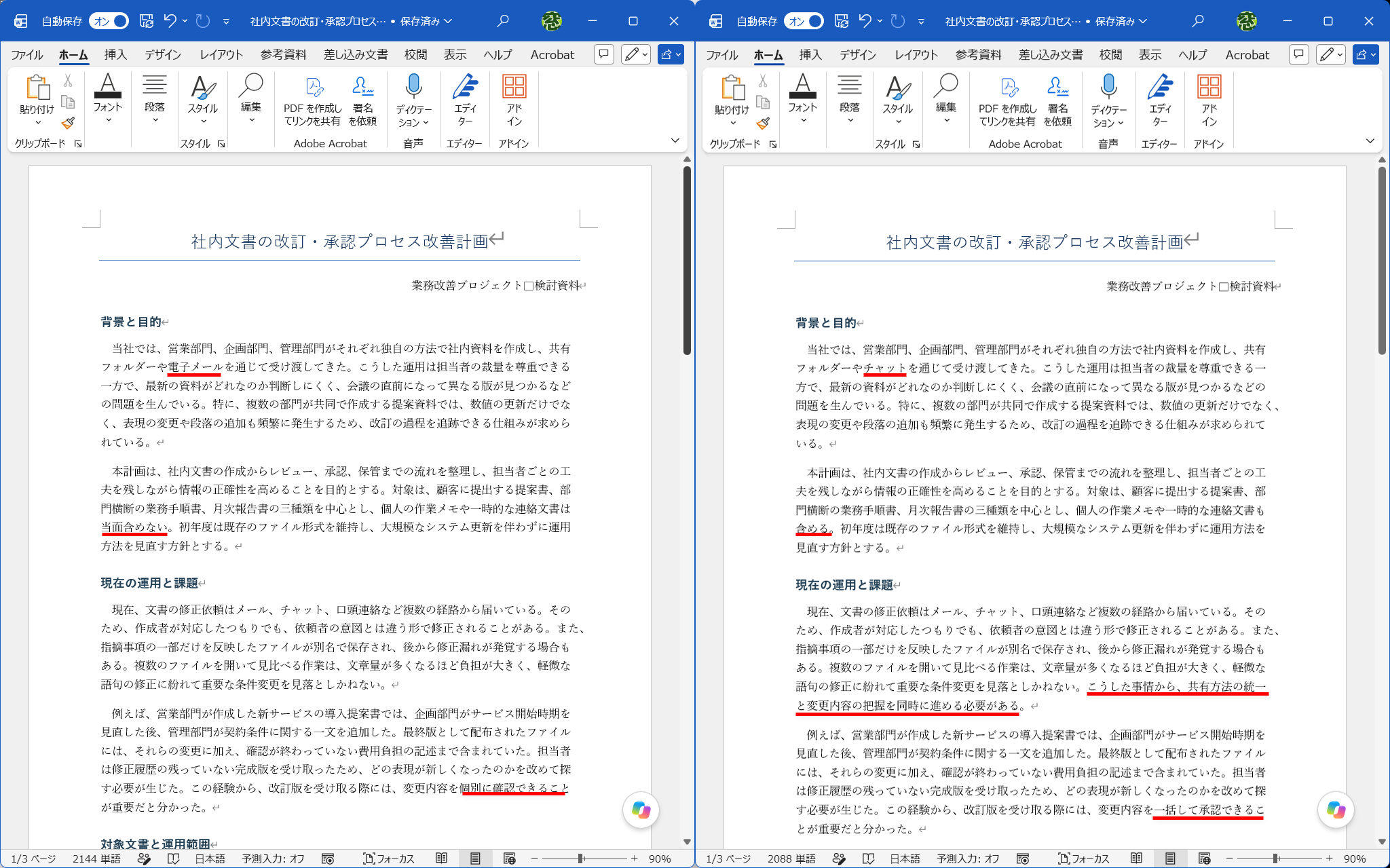Open the Comments bubble in left window
The image size is (1390, 868).
point(603,54)
